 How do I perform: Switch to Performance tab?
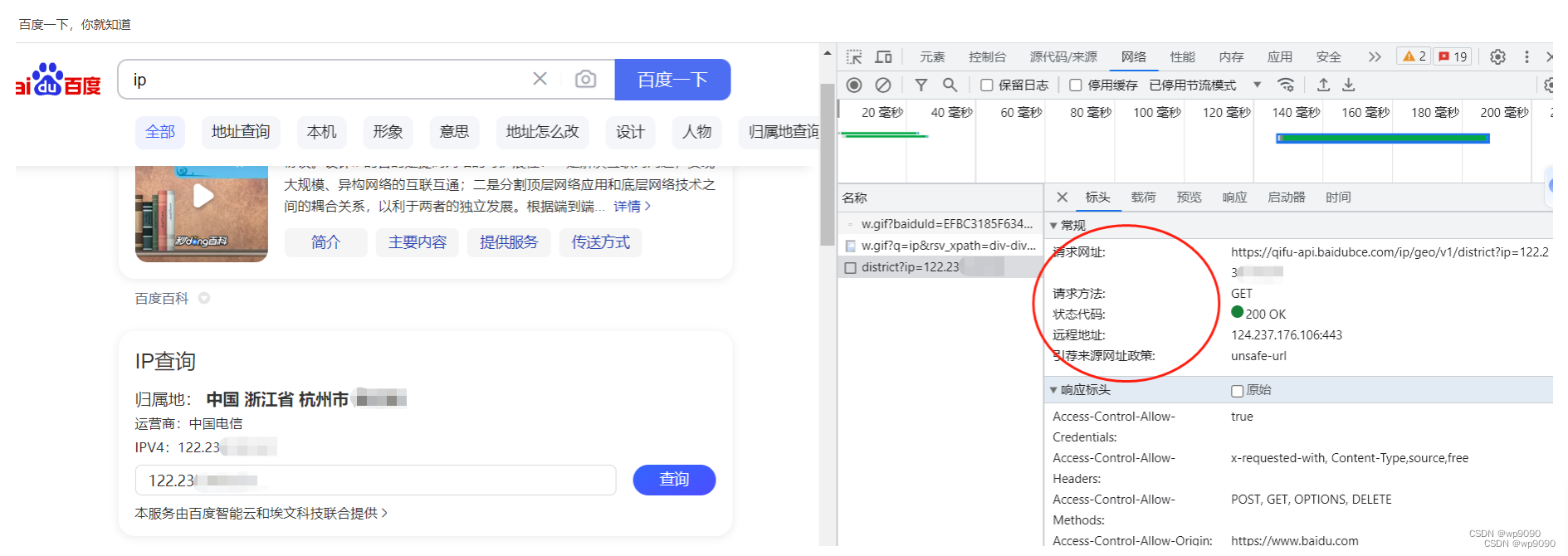click(1182, 56)
